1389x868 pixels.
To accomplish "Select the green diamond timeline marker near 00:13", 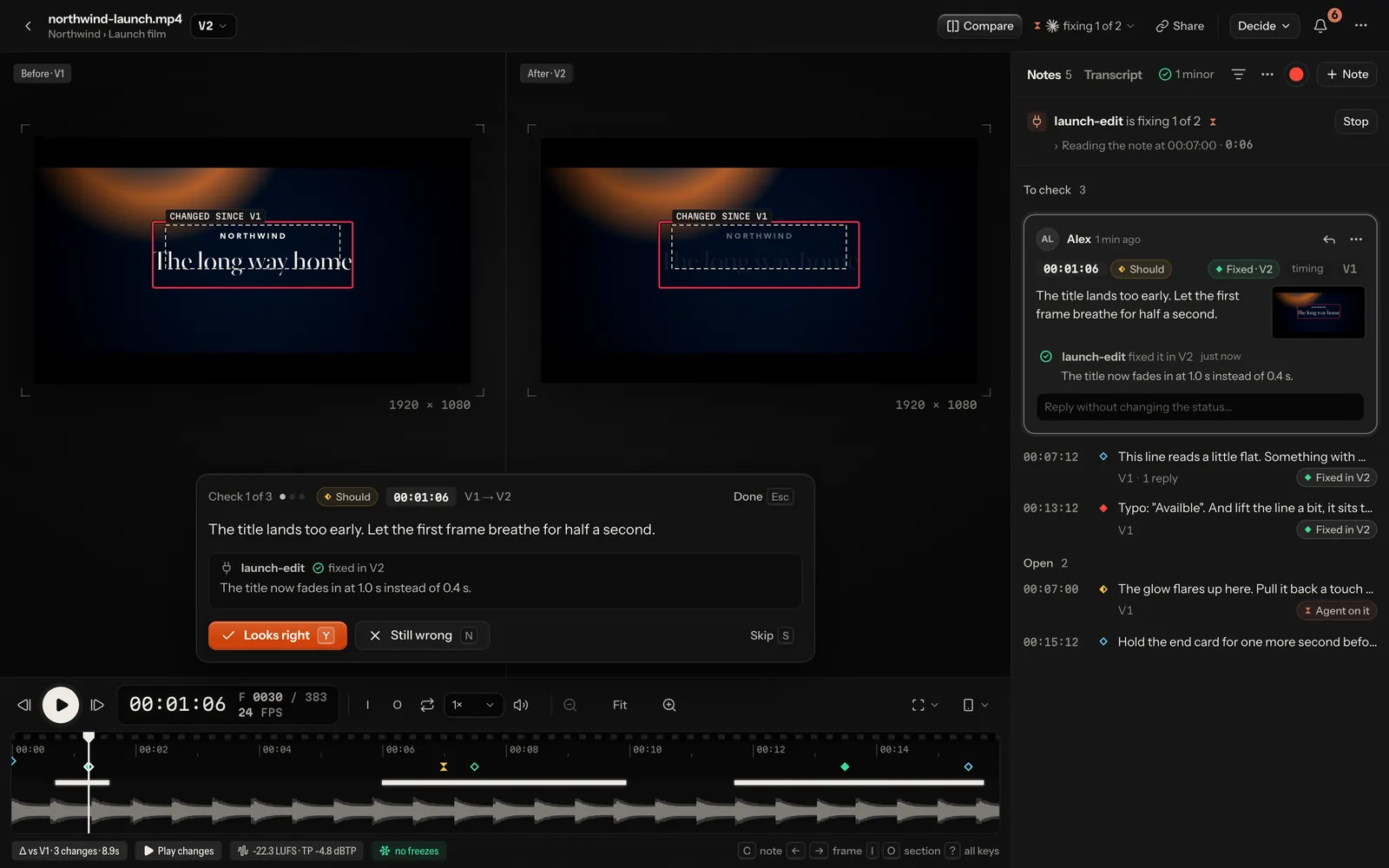I will [845, 766].
